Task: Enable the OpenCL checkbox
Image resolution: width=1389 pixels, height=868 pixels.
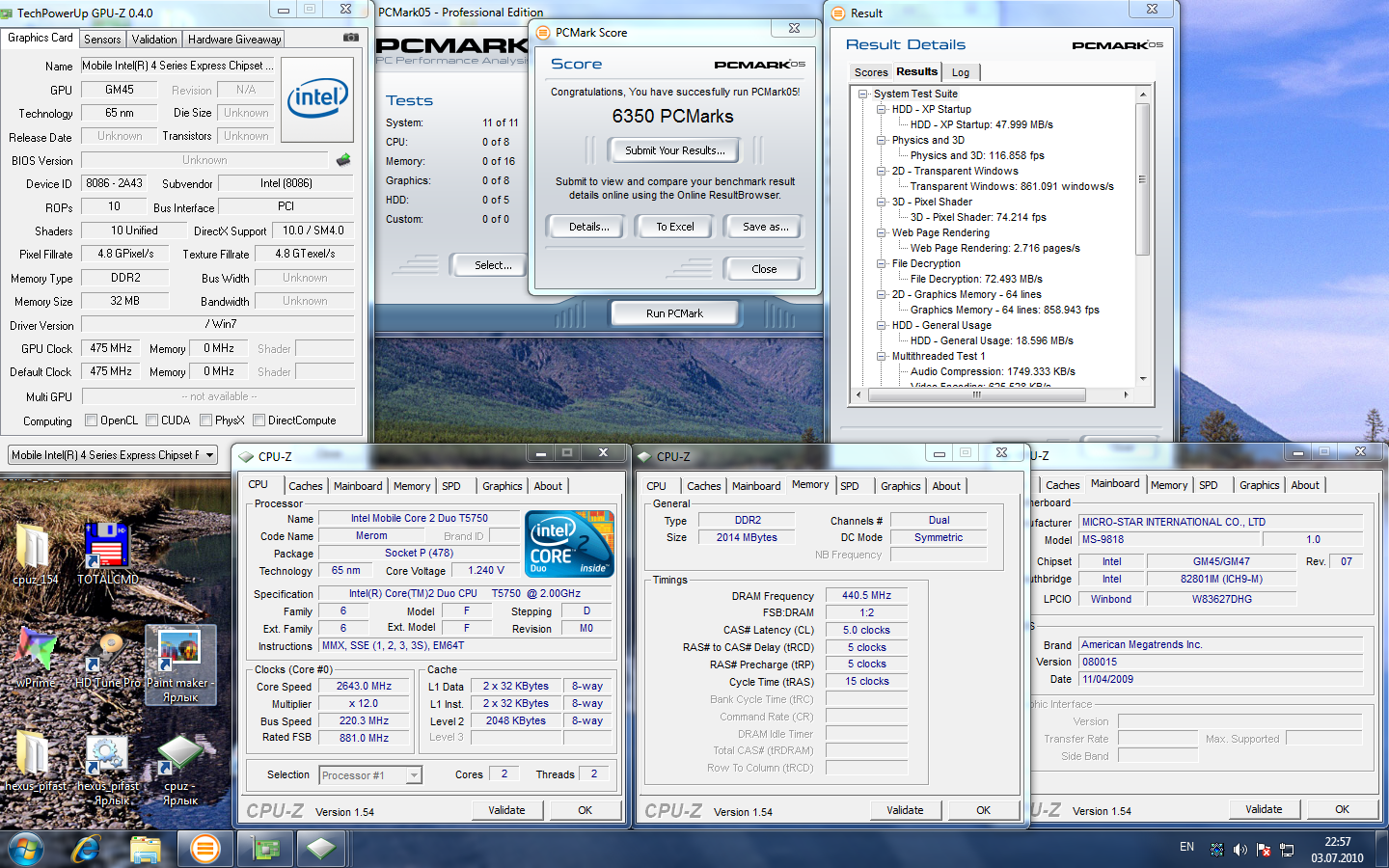Action: pyautogui.click(x=91, y=420)
